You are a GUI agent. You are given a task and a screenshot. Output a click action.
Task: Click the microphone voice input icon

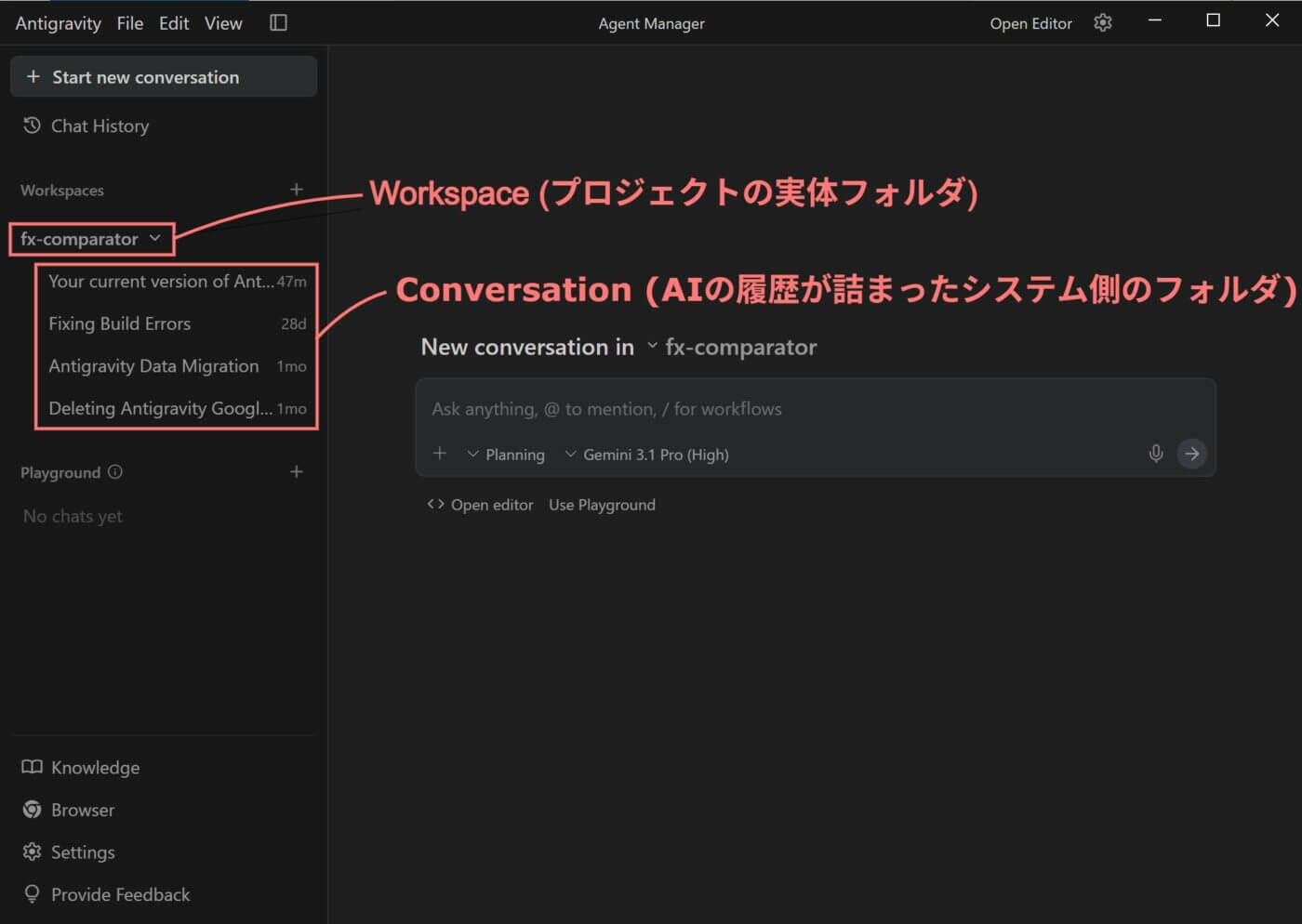click(x=1155, y=454)
